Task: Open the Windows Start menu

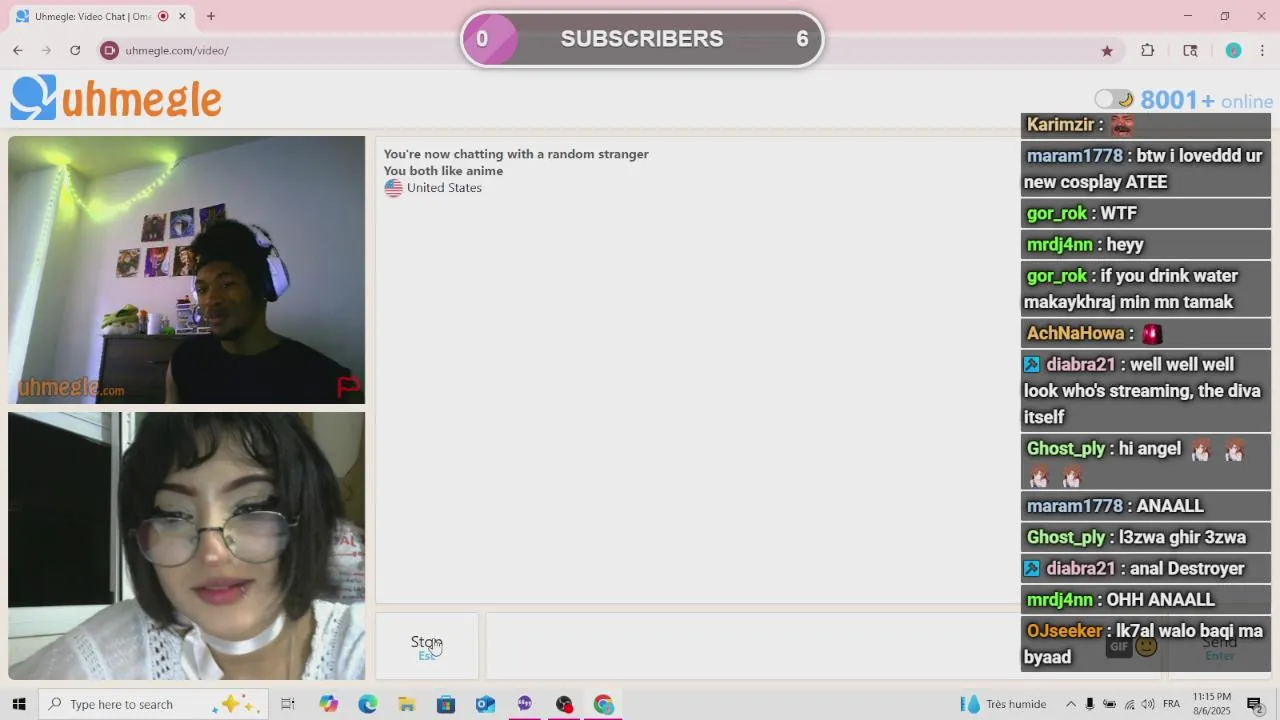Action: 18,704
